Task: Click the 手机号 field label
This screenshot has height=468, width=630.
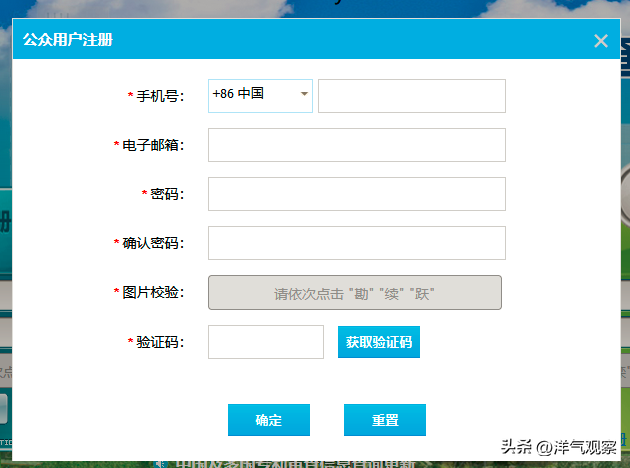Action: coord(160,96)
